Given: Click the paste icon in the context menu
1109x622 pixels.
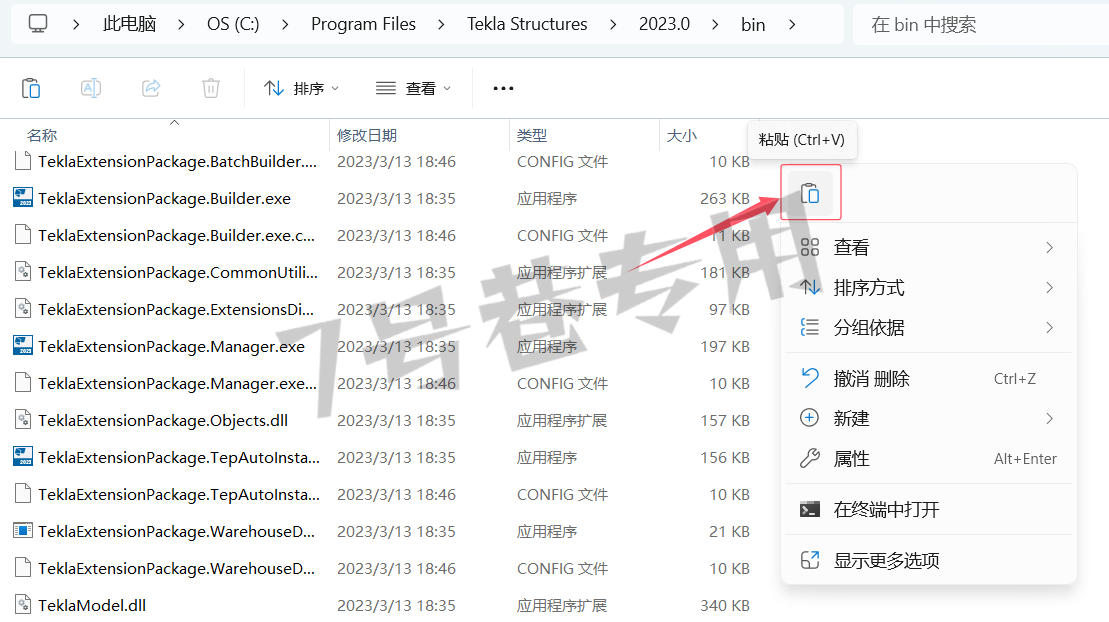Looking at the screenshot, I should tap(810, 193).
